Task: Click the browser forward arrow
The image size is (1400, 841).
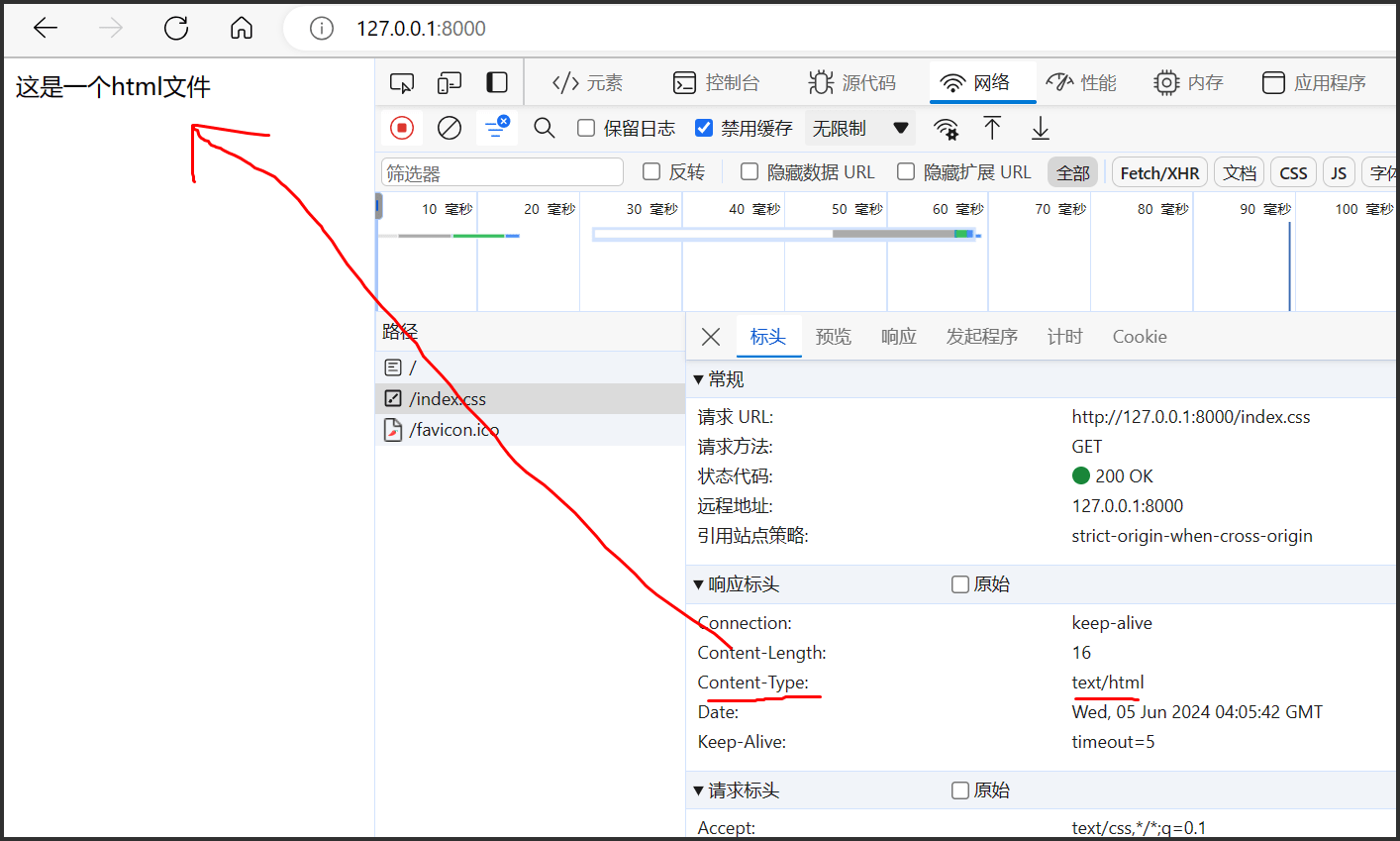Action: point(111,28)
